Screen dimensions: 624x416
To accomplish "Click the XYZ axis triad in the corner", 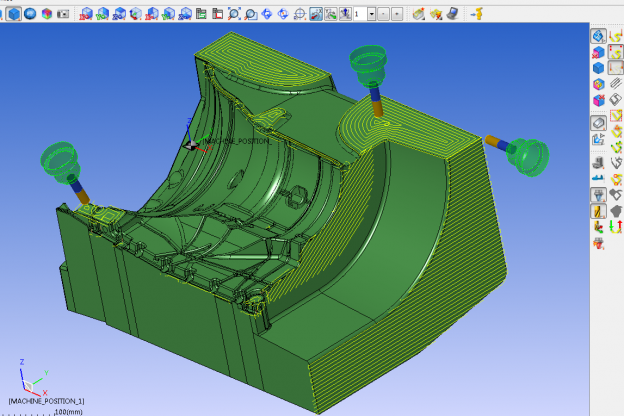I will click(28, 378).
